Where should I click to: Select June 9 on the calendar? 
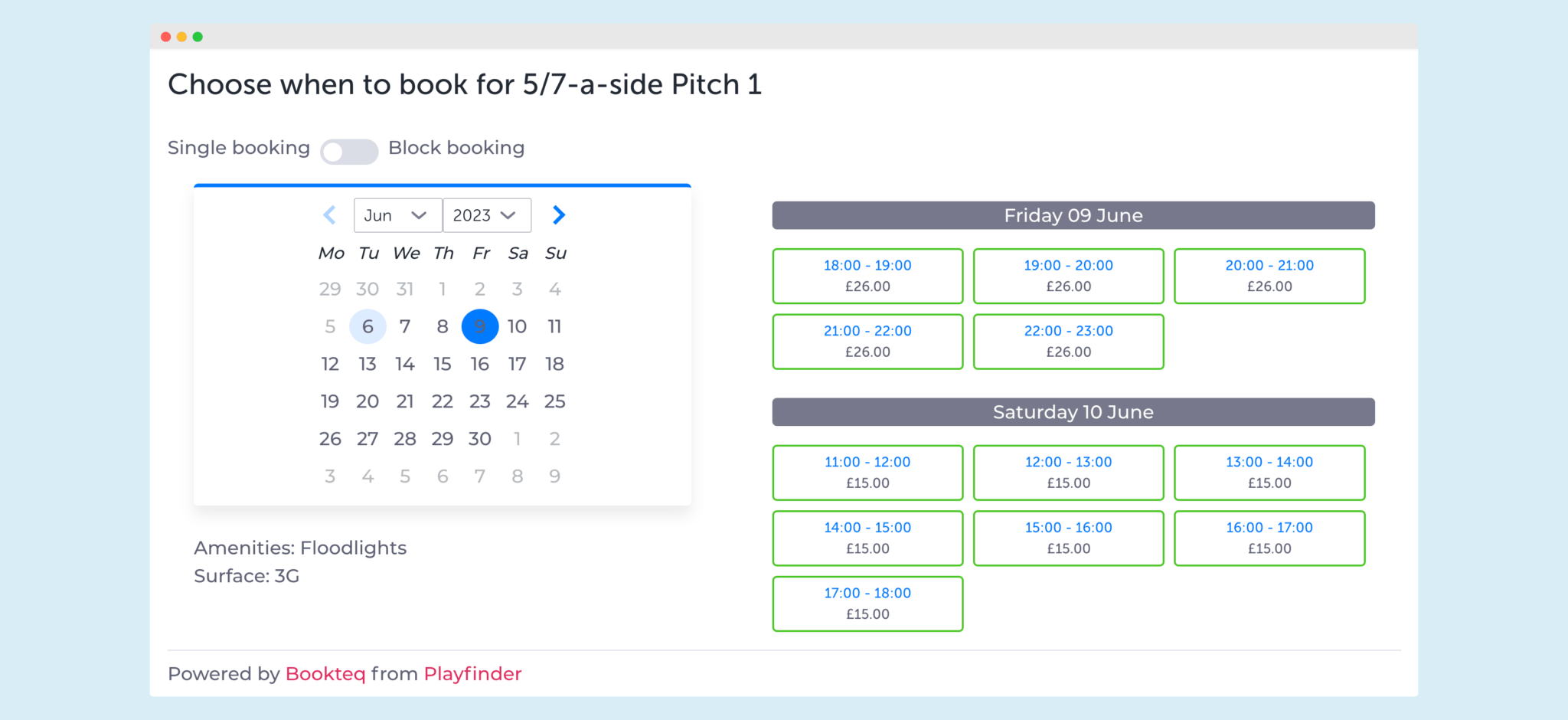[x=479, y=326]
